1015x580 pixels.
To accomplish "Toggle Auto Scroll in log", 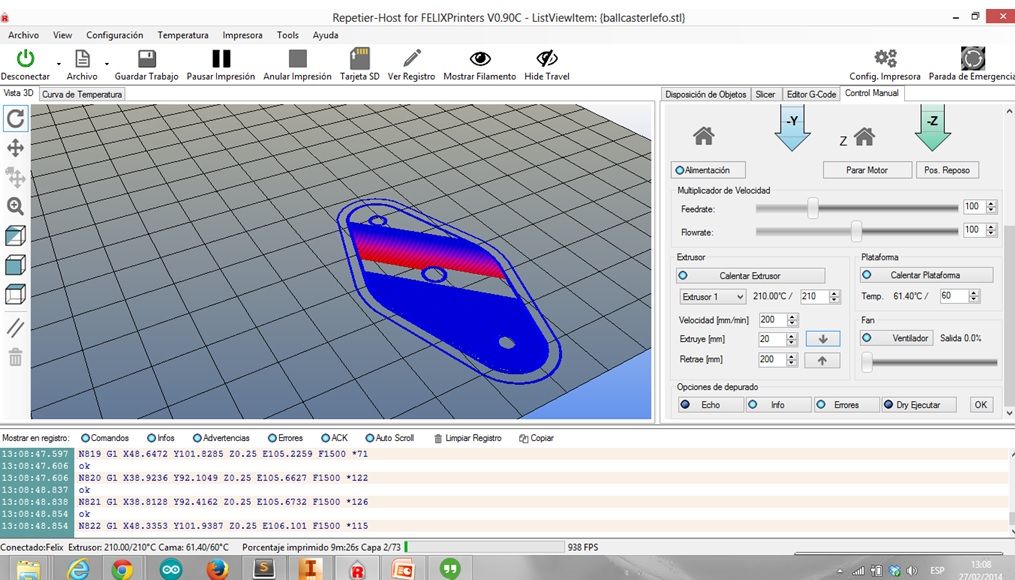I will tap(390, 438).
